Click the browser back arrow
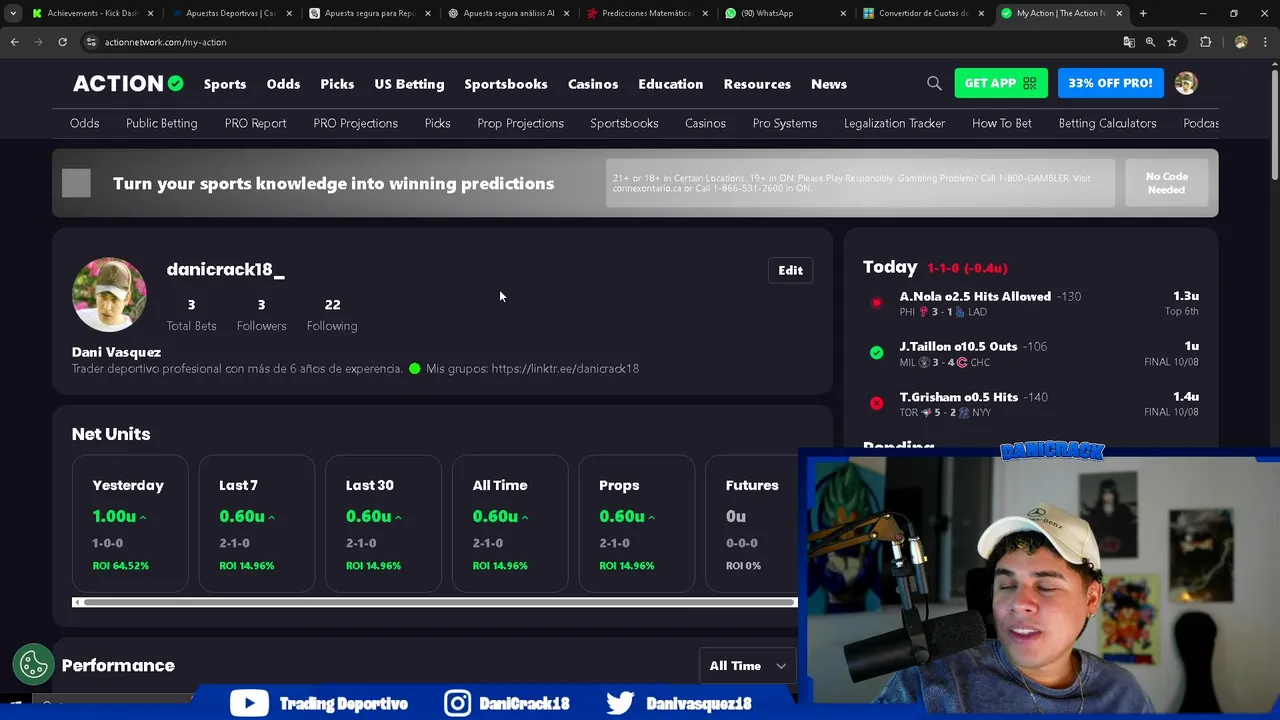1280x720 pixels. [x=14, y=42]
